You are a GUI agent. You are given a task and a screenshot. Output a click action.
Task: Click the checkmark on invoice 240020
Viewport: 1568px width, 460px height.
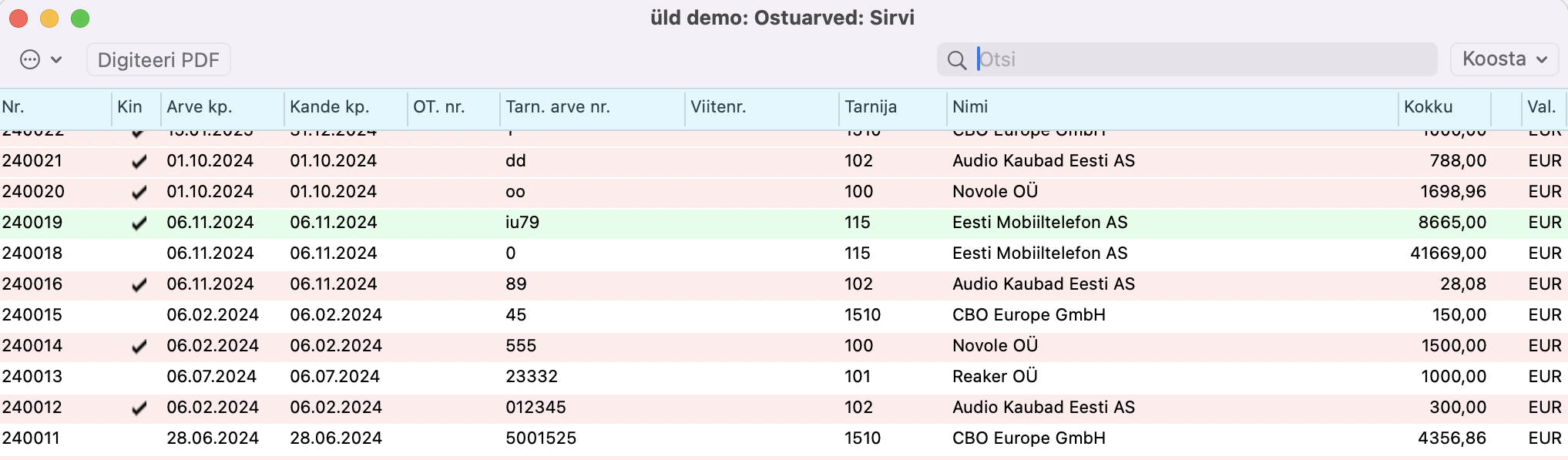point(139,192)
